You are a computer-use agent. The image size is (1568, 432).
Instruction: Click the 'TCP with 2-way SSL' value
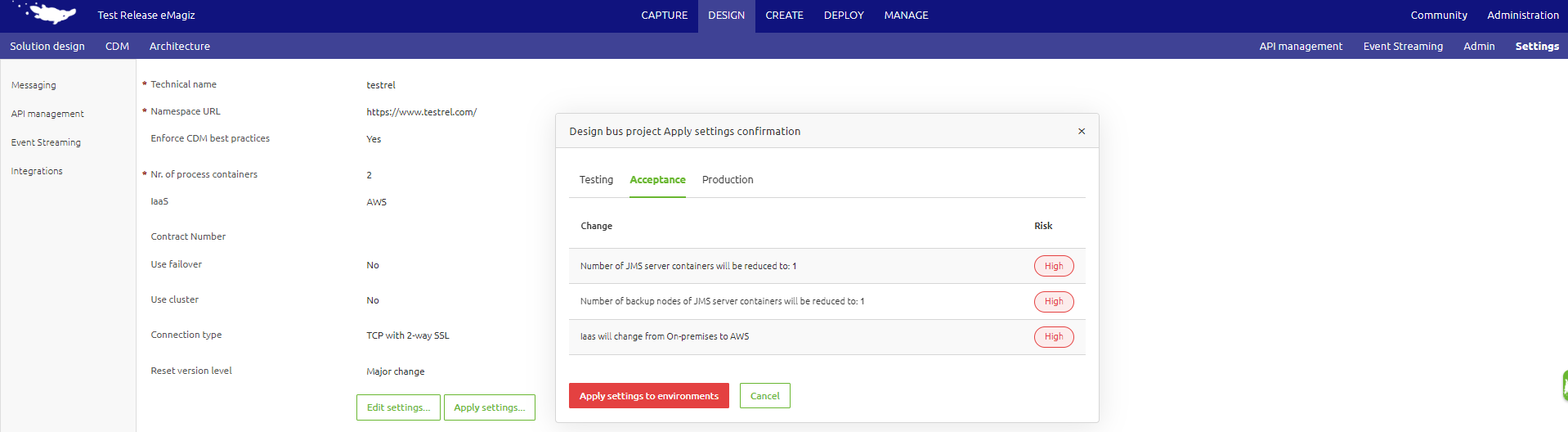(408, 335)
